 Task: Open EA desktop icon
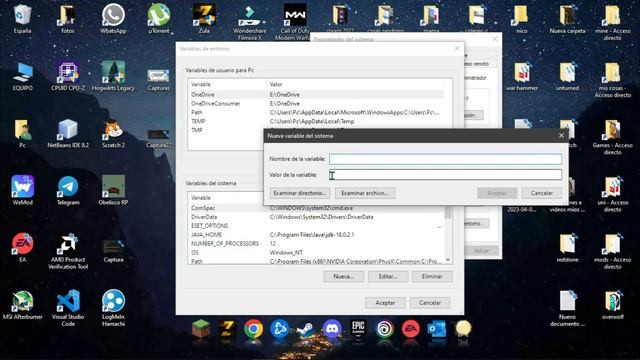coord(22,247)
